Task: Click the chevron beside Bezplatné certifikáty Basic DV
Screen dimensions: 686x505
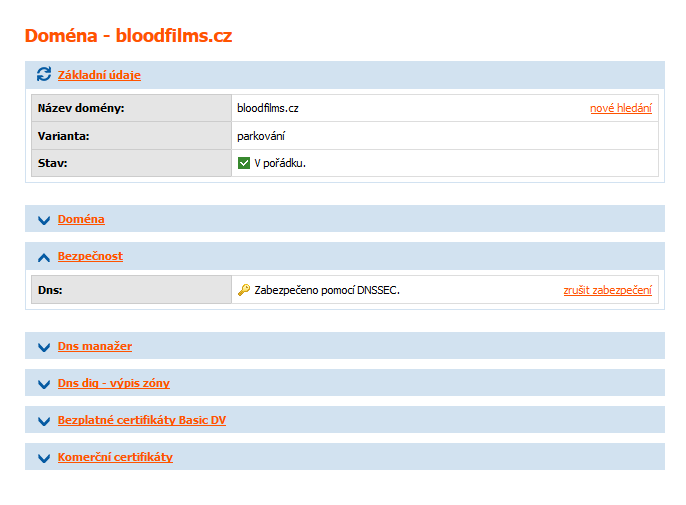Action: pos(43,421)
